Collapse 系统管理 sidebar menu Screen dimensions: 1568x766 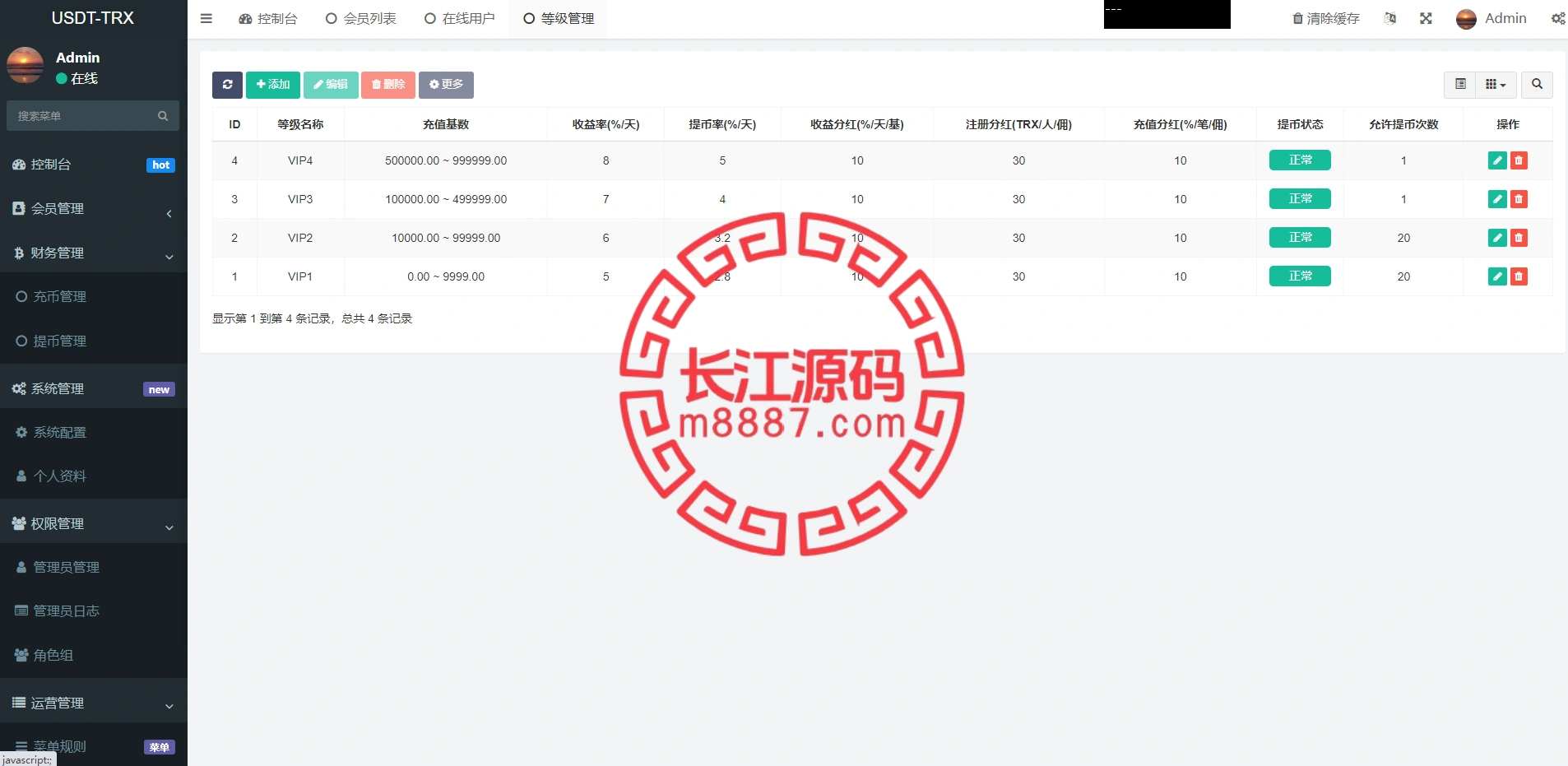(x=94, y=388)
